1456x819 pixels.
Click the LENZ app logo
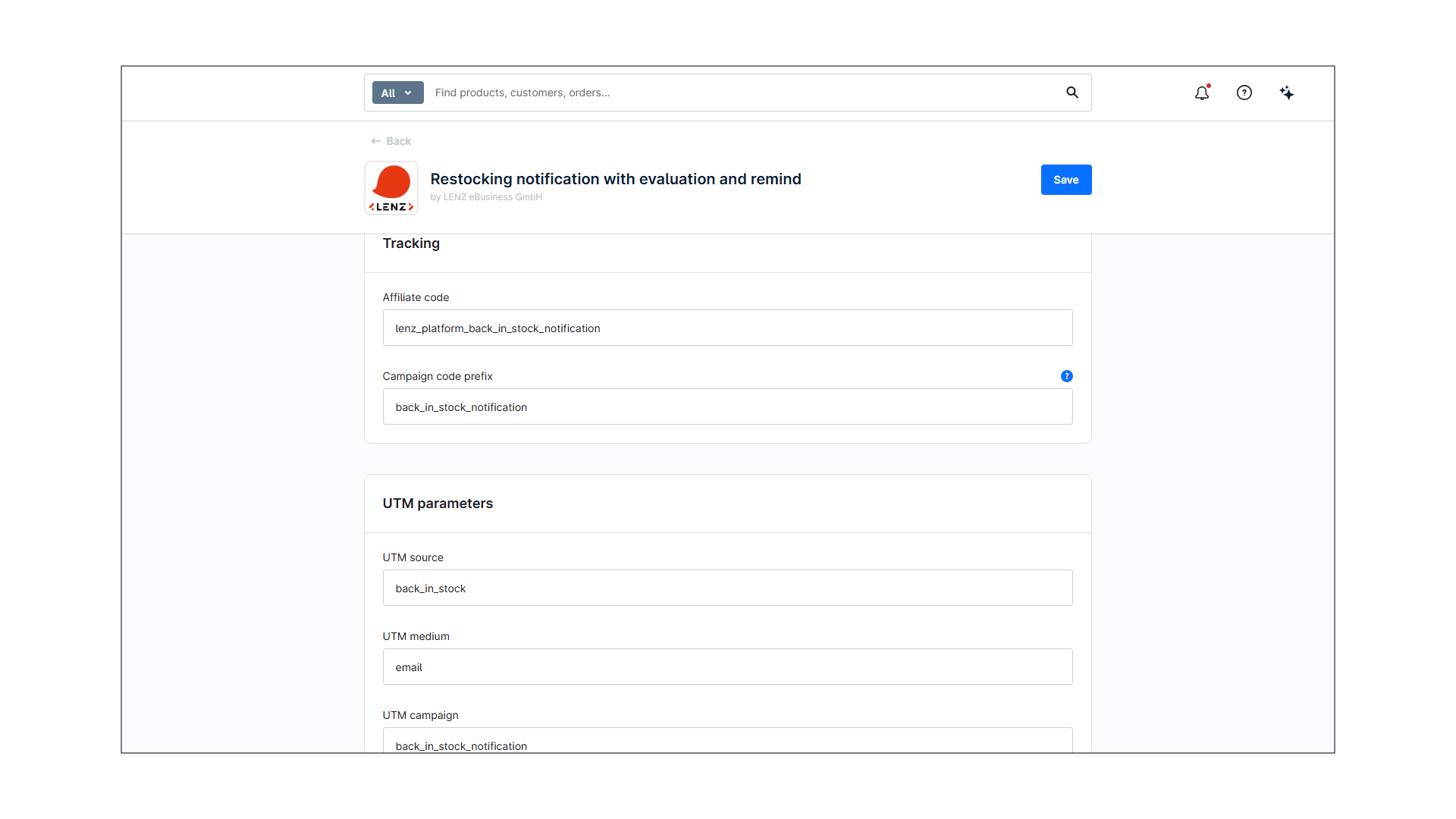(x=391, y=187)
